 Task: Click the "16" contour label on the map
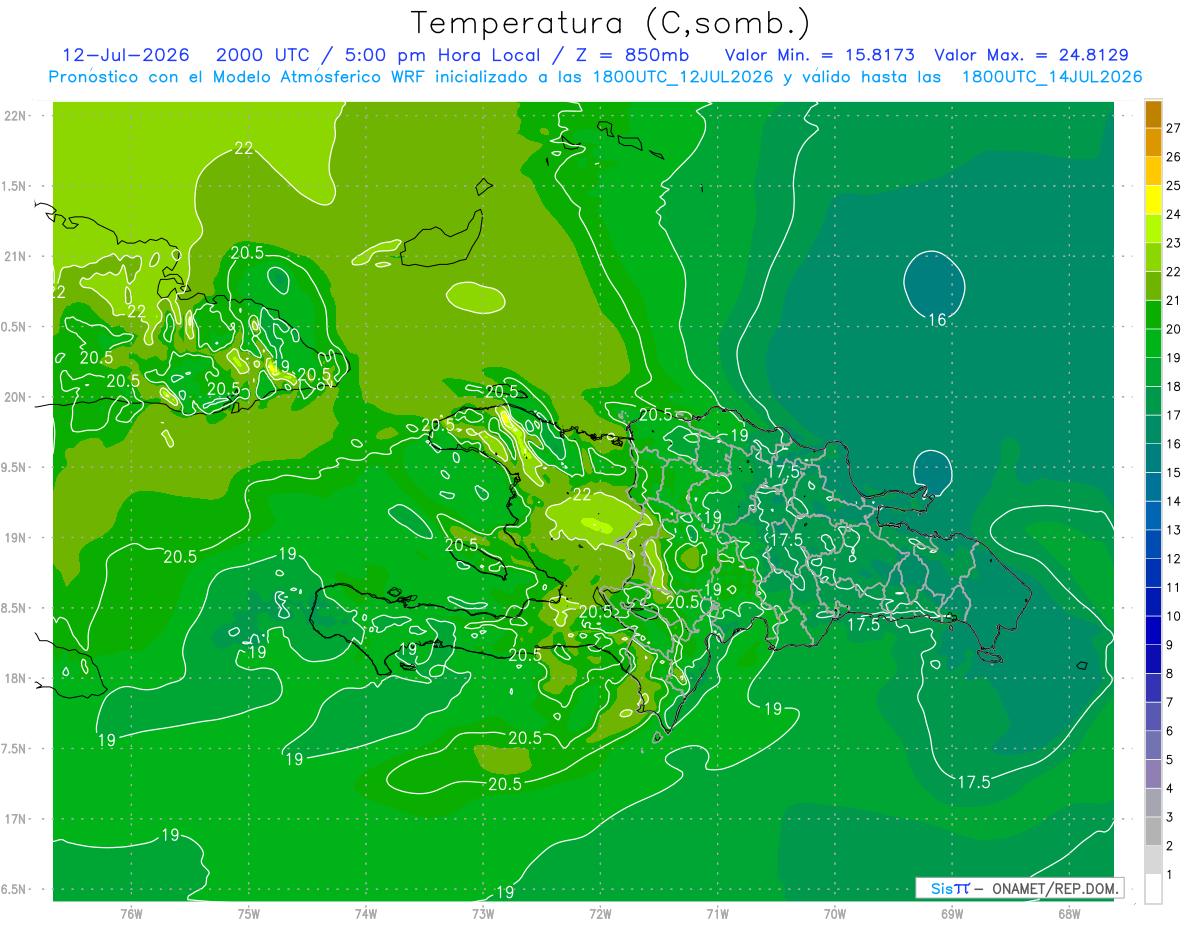point(937,320)
